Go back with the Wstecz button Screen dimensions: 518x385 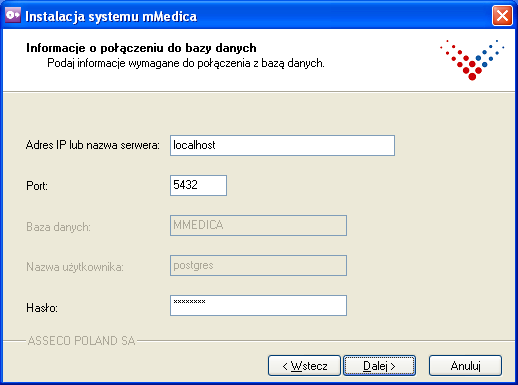304,366
